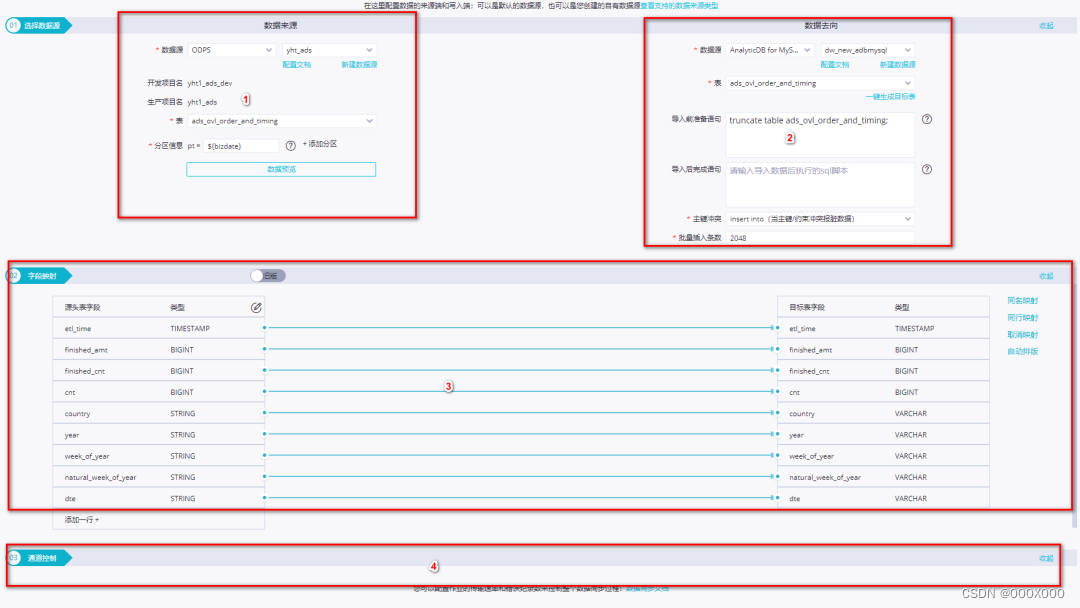The width and height of the screenshot is (1080, 608).
Task: Click the help icon beside the partition field
Action: pos(291,146)
